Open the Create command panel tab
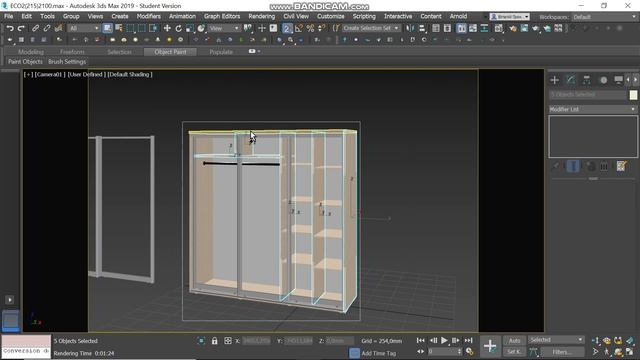640x360 pixels. click(554, 80)
